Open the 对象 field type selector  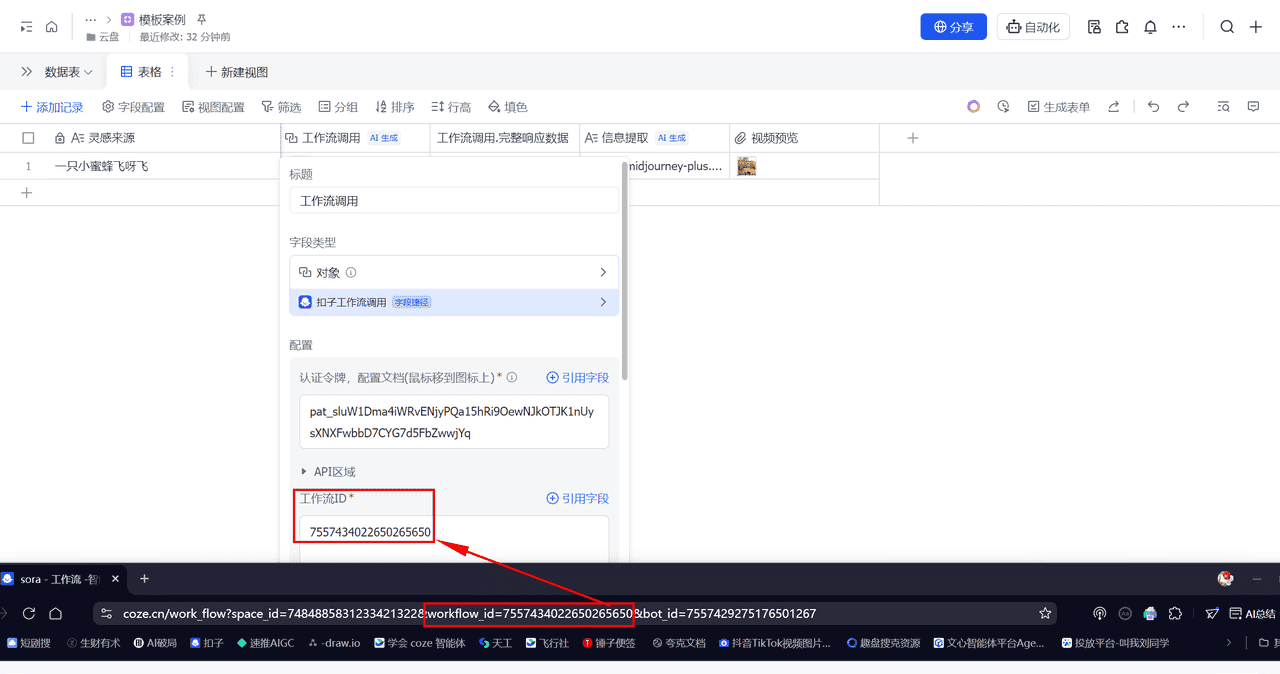point(454,271)
